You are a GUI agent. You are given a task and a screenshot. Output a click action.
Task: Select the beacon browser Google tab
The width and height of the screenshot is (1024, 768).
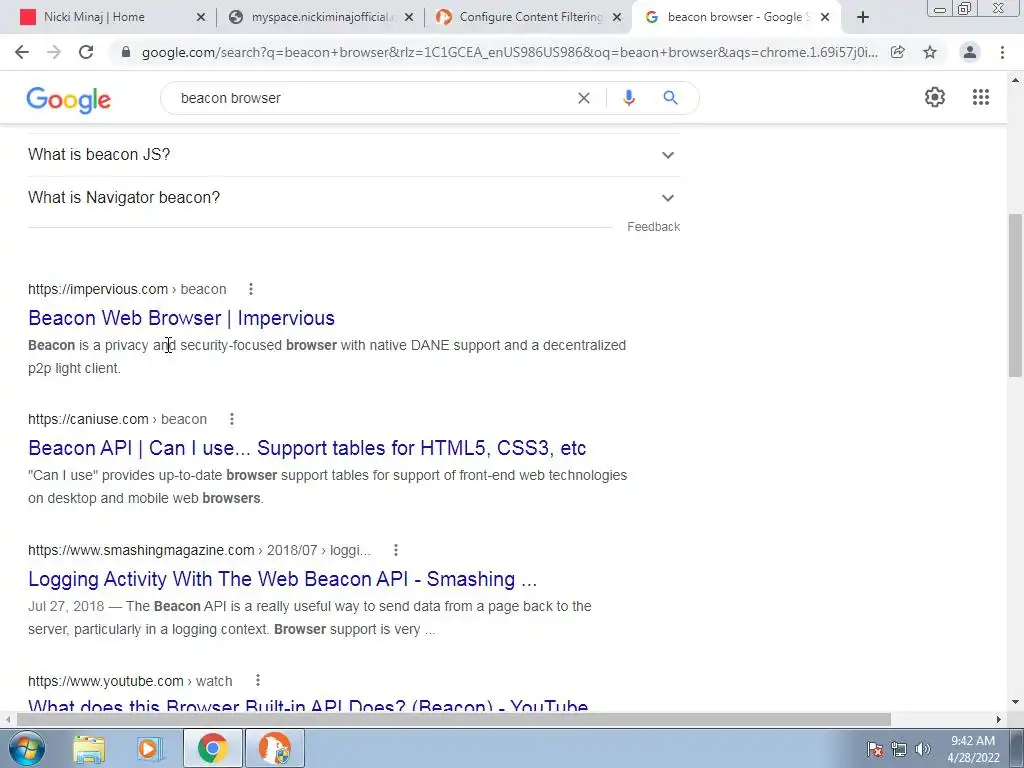(x=736, y=18)
